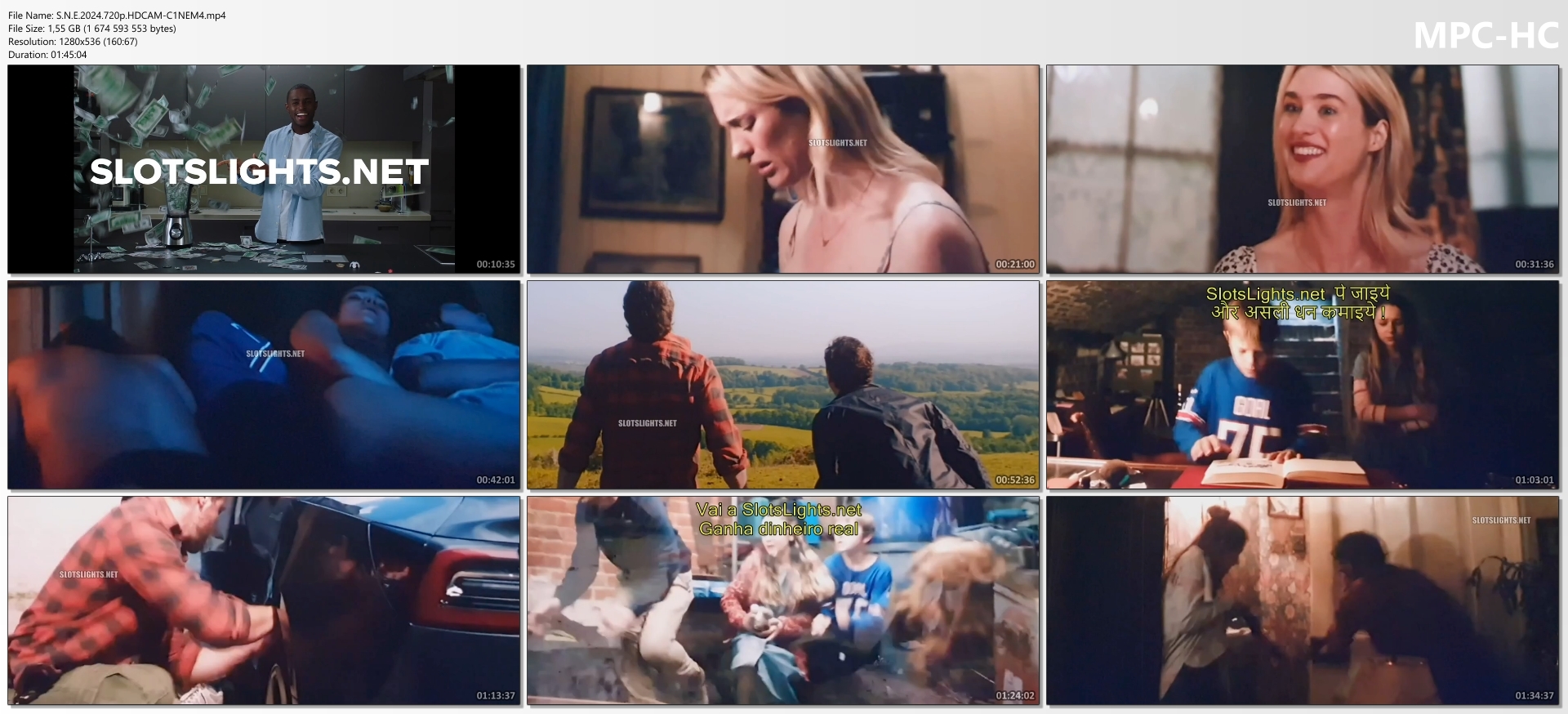Select the thumbnail of the smiling blonde woman
This screenshot has height=714, width=1568.
click(1303, 169)
